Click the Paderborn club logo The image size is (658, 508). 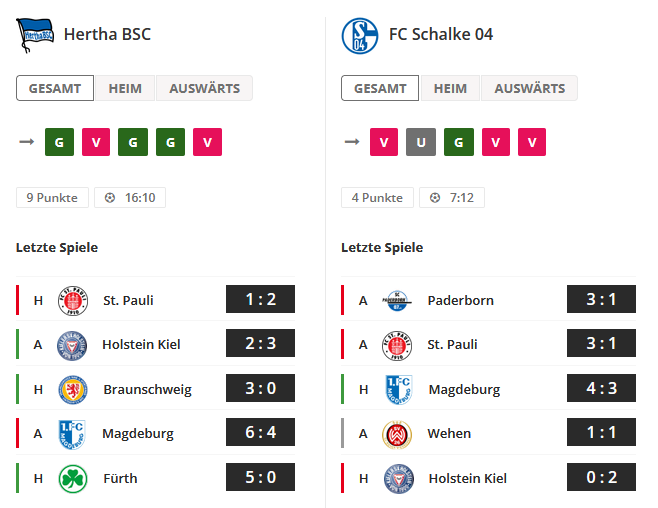[397, 301]
